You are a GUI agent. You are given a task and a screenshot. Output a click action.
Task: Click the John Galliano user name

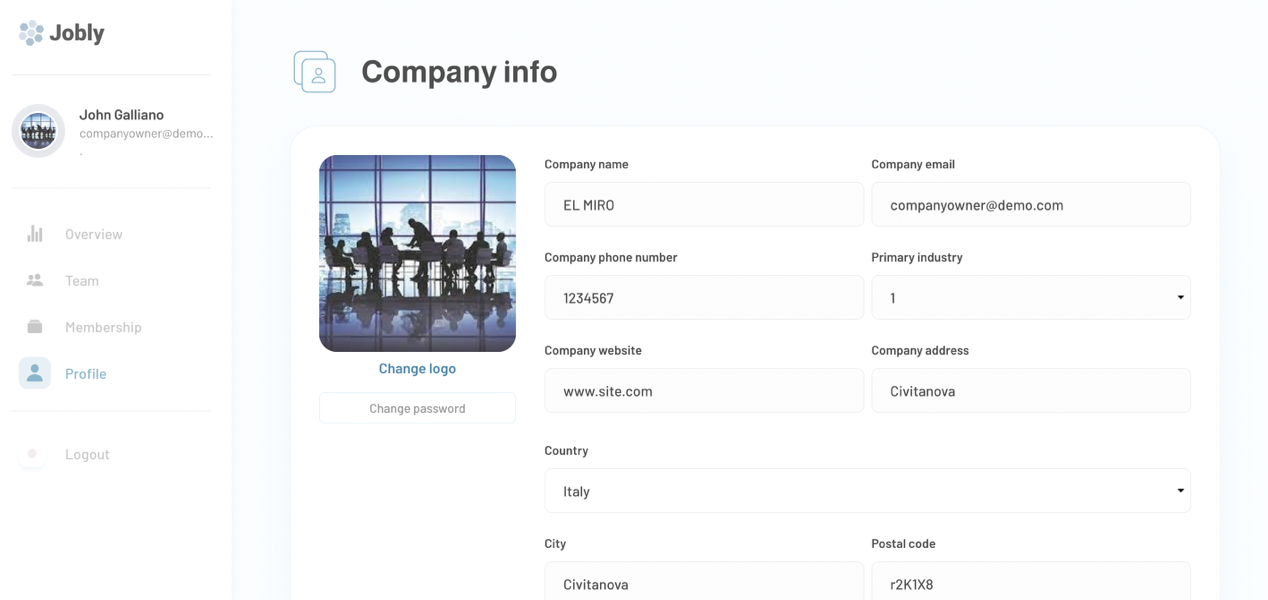click(x=121, y=115)
